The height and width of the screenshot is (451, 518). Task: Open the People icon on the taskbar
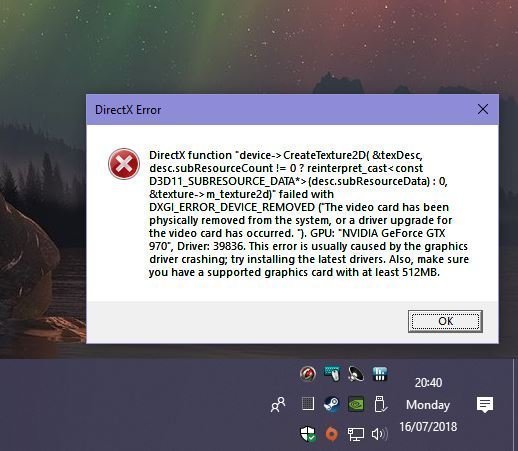click(278, 405)
